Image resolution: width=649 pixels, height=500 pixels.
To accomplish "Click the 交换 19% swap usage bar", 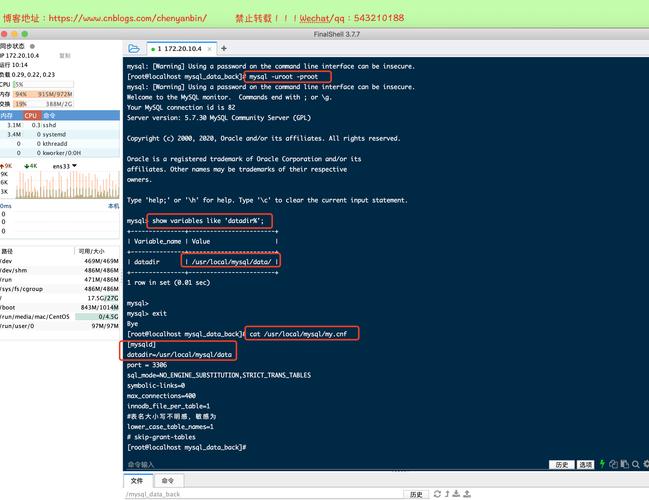I will (x=43, y=104).
